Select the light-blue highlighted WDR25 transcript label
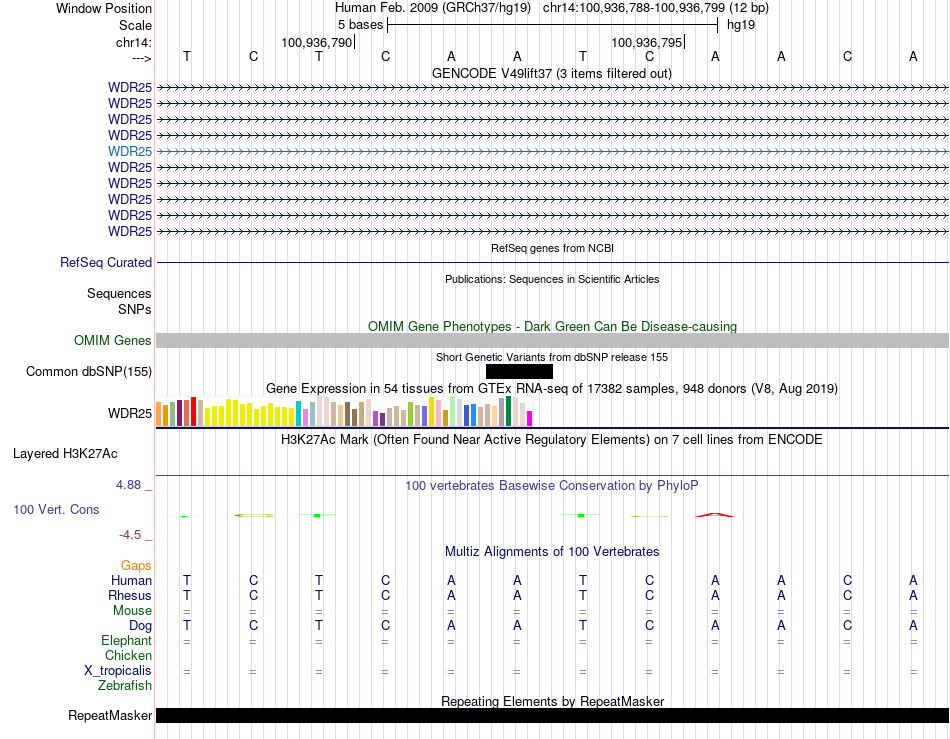This screenshot has height=739, width=950. 130,151
